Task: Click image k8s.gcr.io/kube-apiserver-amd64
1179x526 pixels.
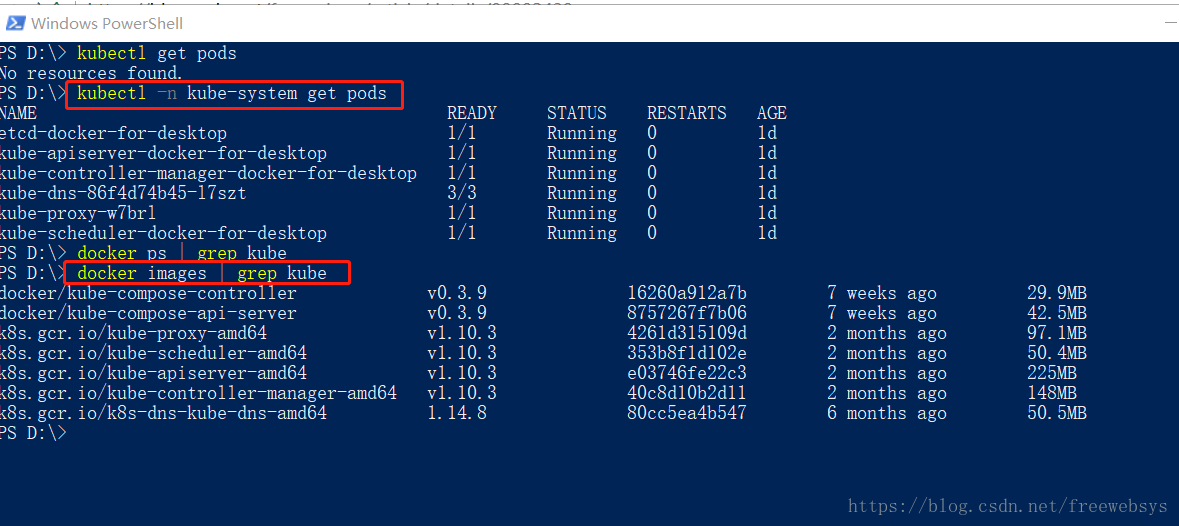Action: tap(153, 373)
